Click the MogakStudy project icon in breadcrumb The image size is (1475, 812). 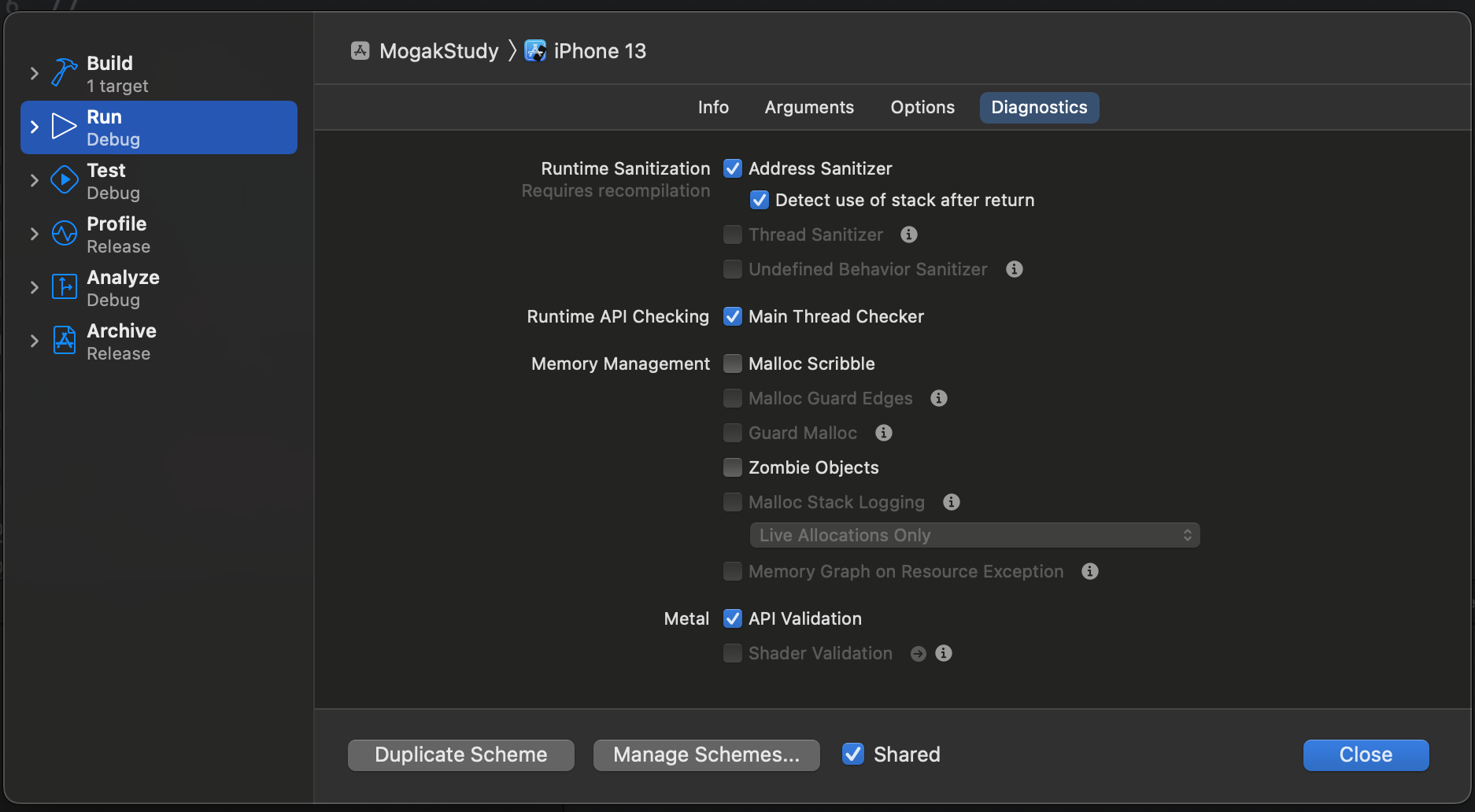(x=360, y=50)
